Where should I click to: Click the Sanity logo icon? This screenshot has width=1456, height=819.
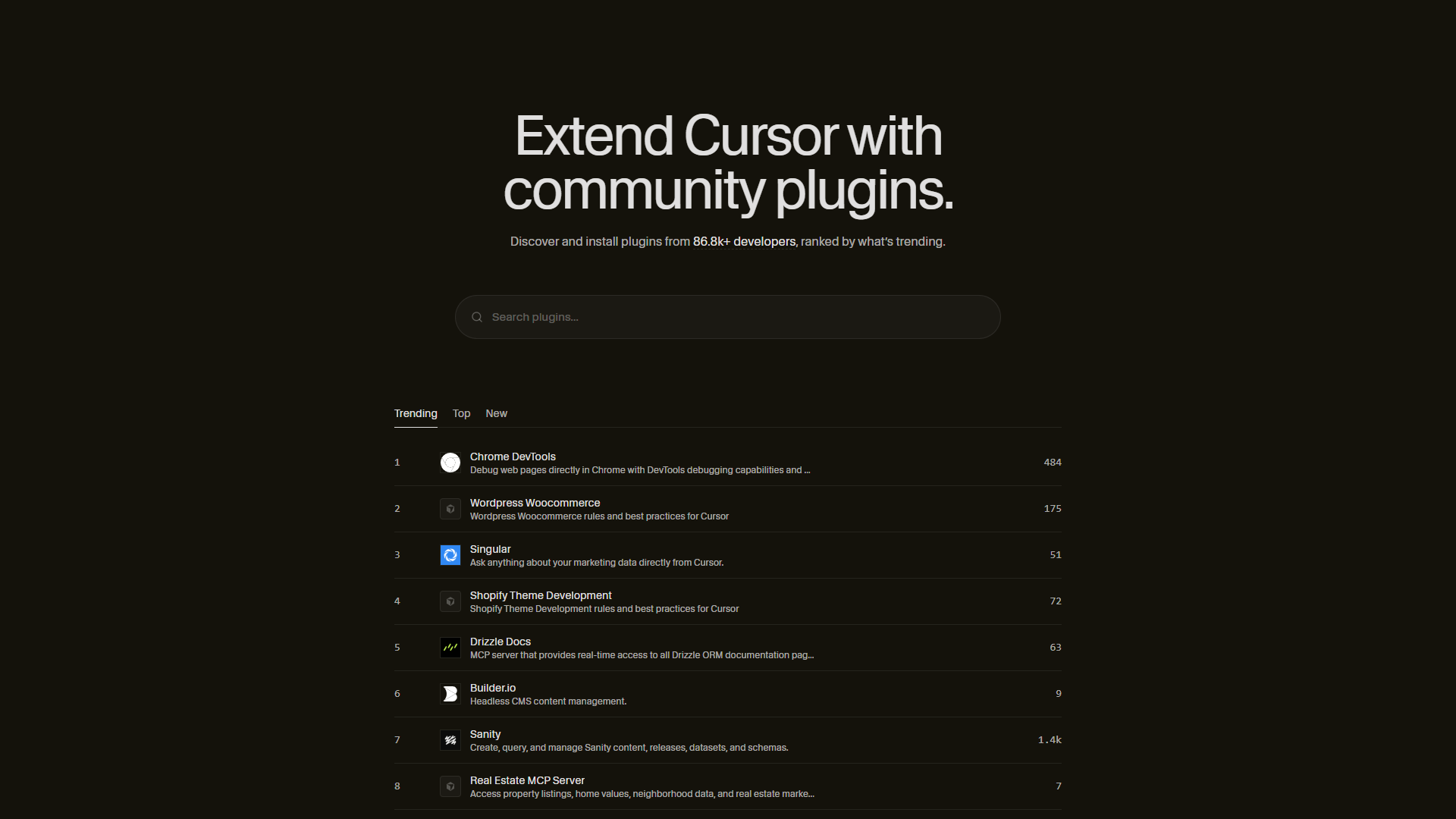click(x=450, y=740)
